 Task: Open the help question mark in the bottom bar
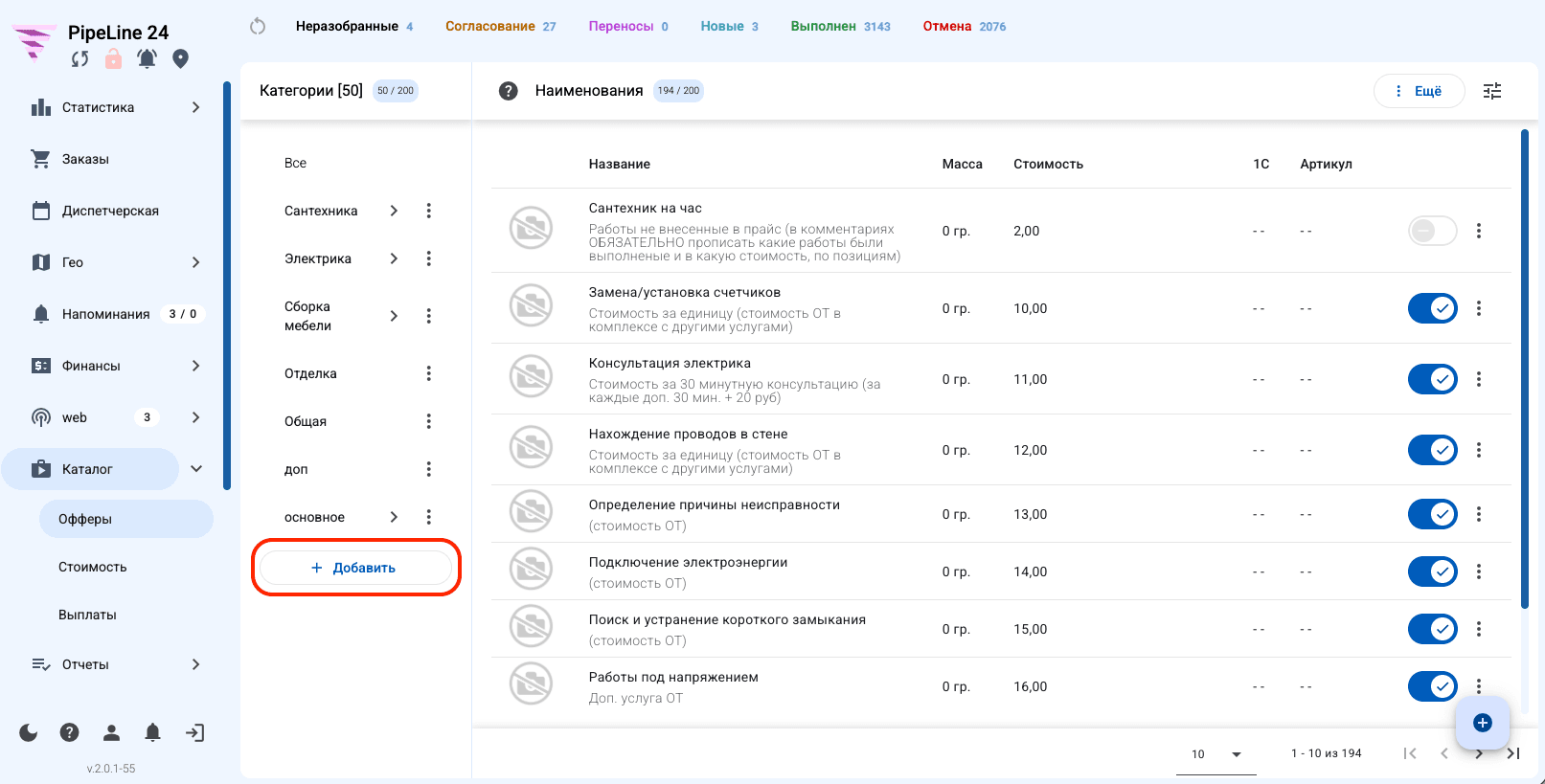click(x=69, y=732)
